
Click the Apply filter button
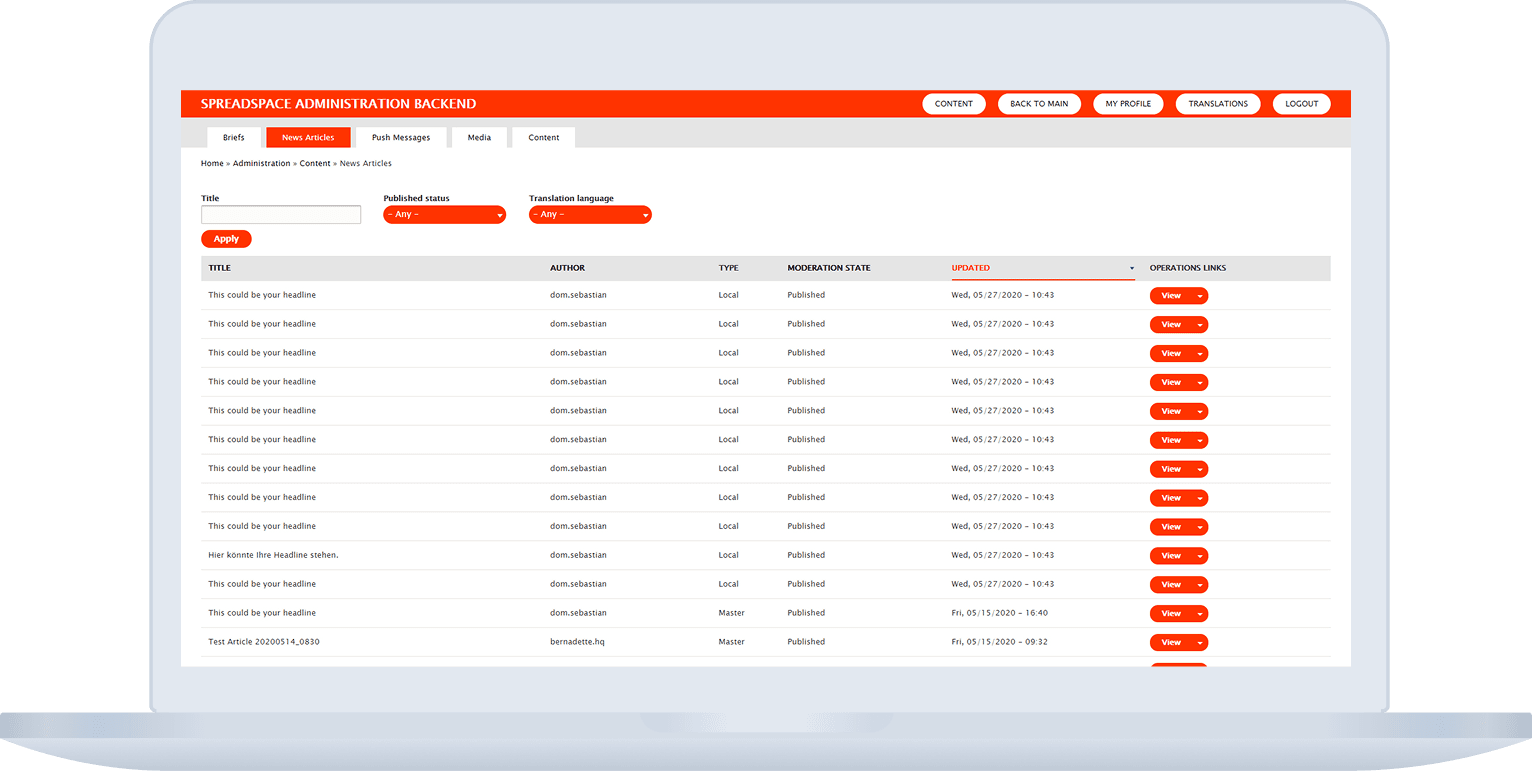click(226, 238)
